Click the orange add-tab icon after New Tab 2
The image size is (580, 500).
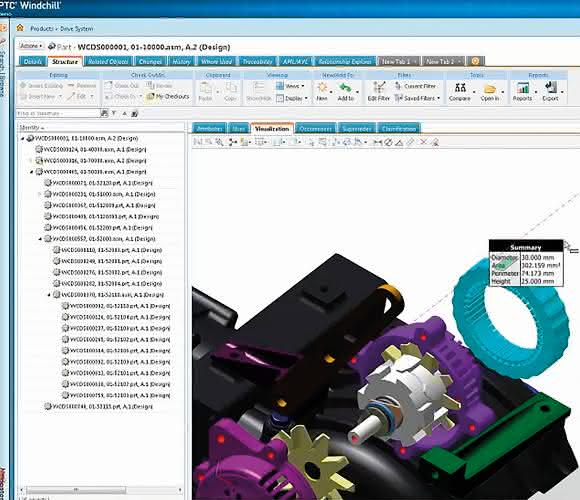(x=475, y=61)
